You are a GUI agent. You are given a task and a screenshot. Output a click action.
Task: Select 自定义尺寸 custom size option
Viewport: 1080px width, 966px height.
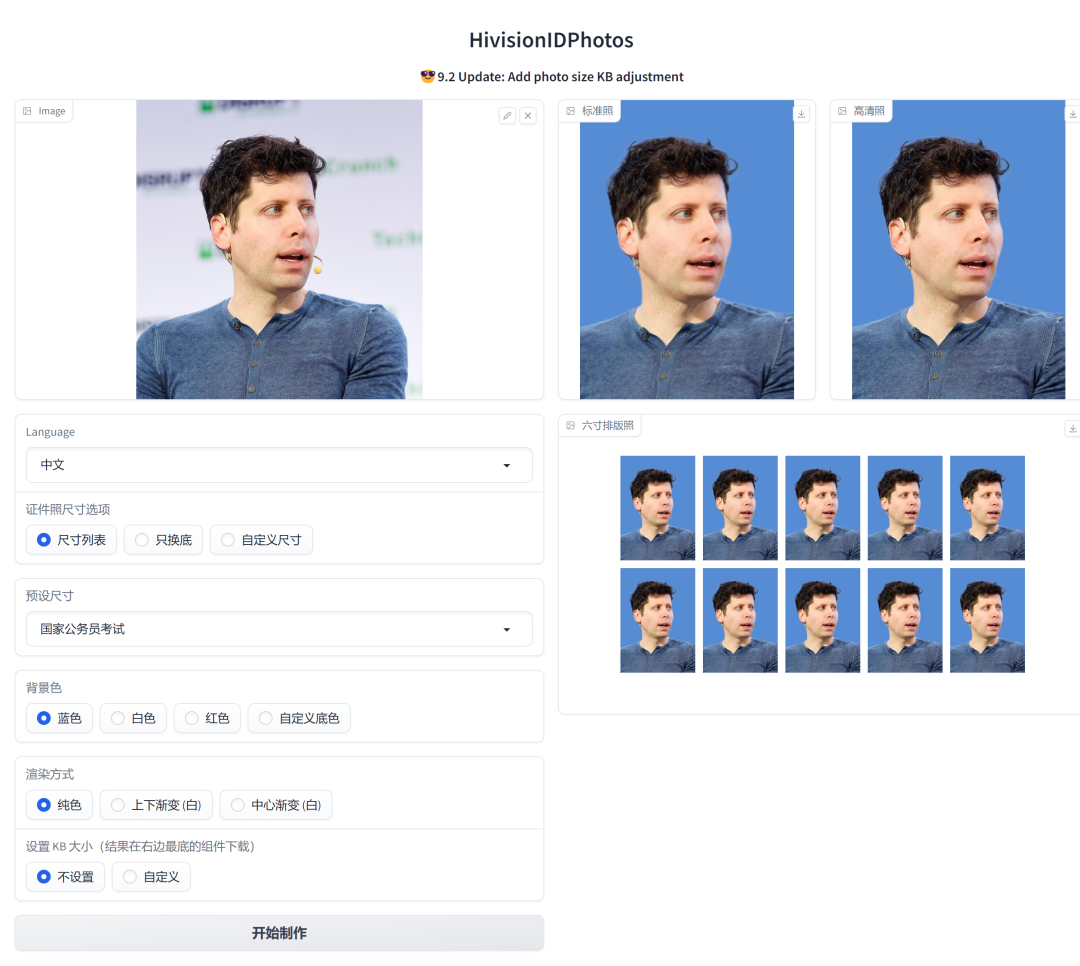[x=261, y=539]
